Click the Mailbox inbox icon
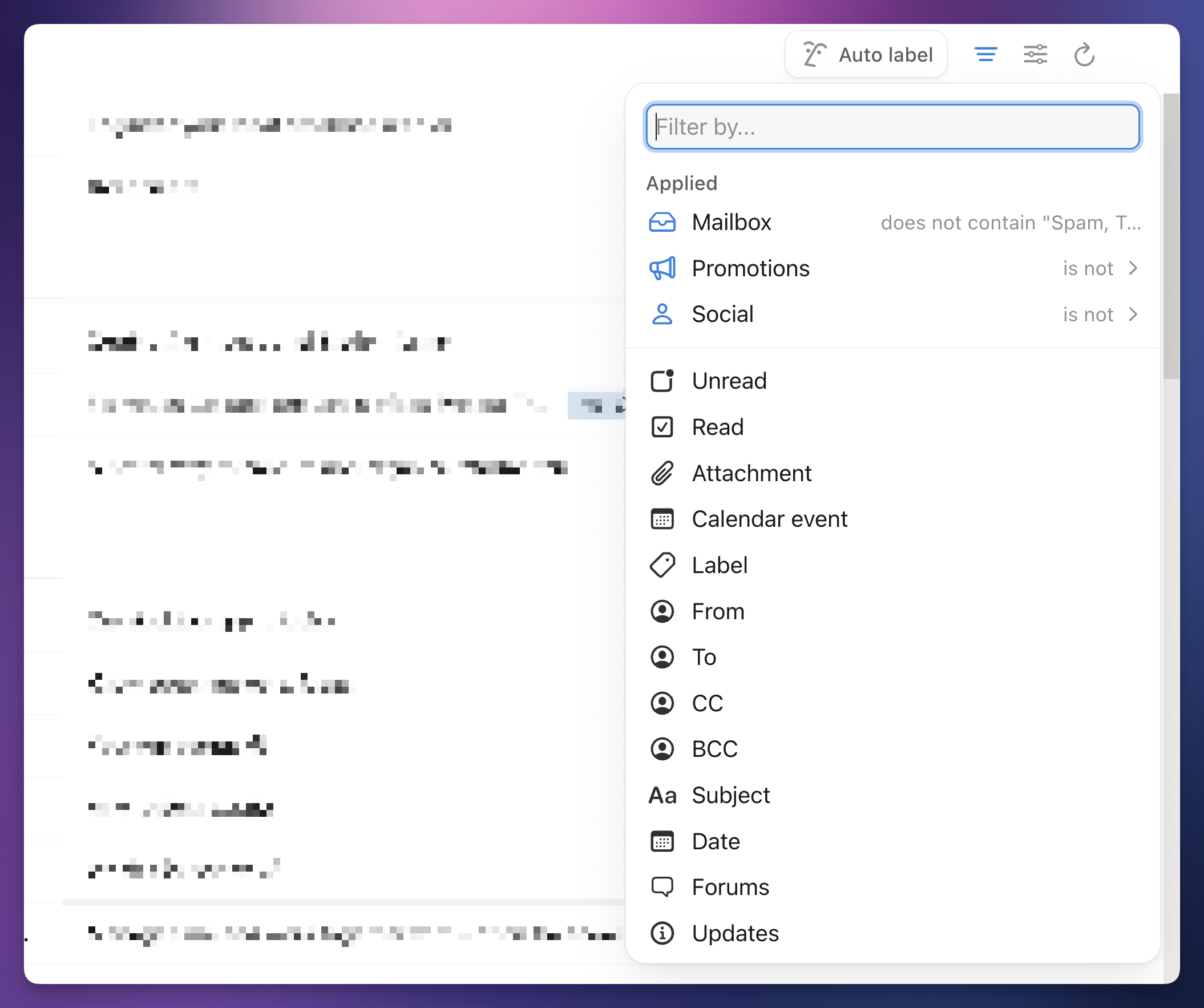 click(662, 223)
